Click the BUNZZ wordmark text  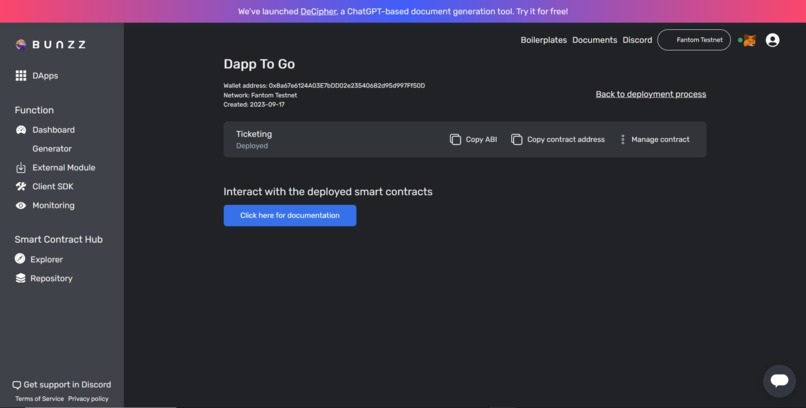point(59,45)
